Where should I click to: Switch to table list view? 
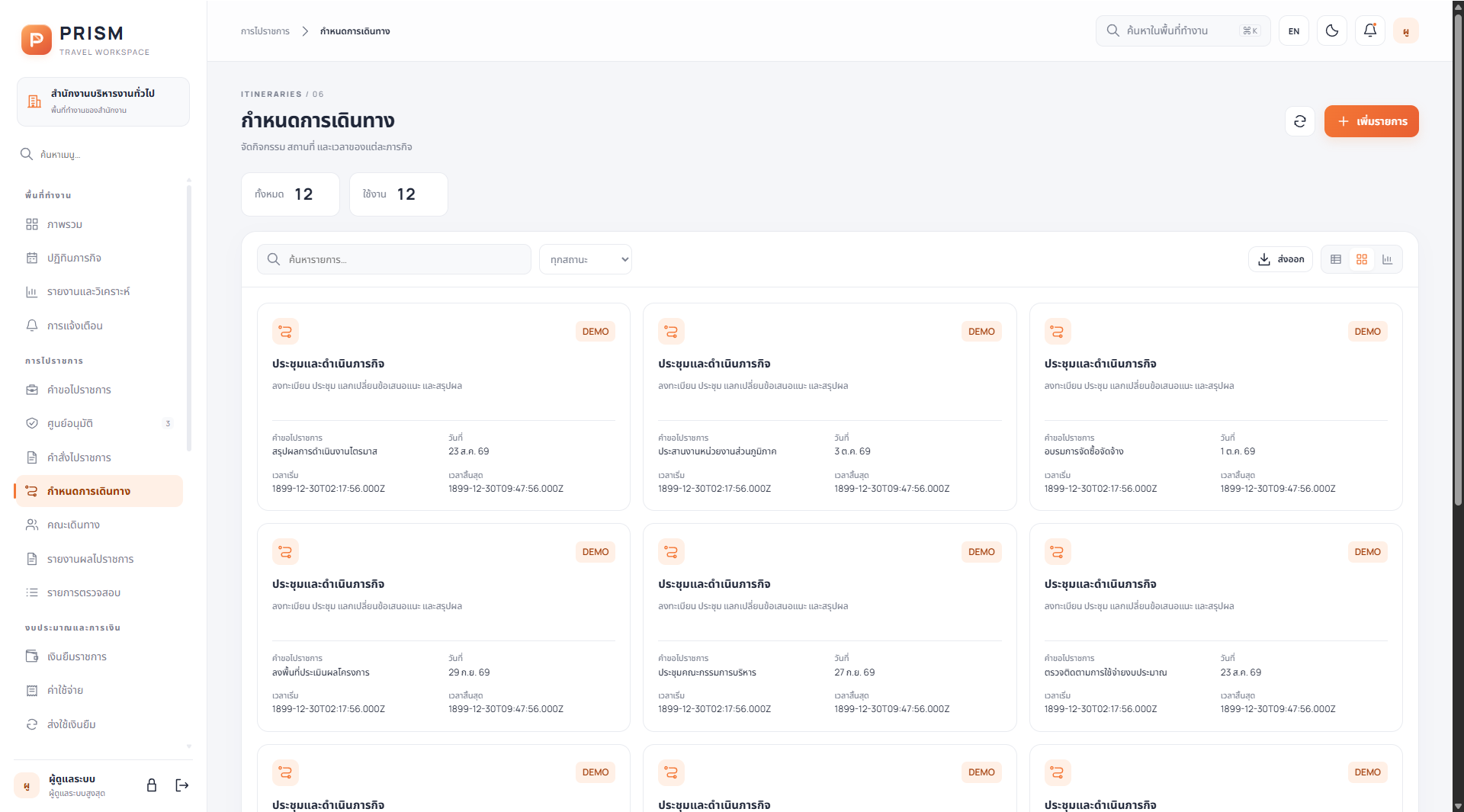(x=1336, y=259)
